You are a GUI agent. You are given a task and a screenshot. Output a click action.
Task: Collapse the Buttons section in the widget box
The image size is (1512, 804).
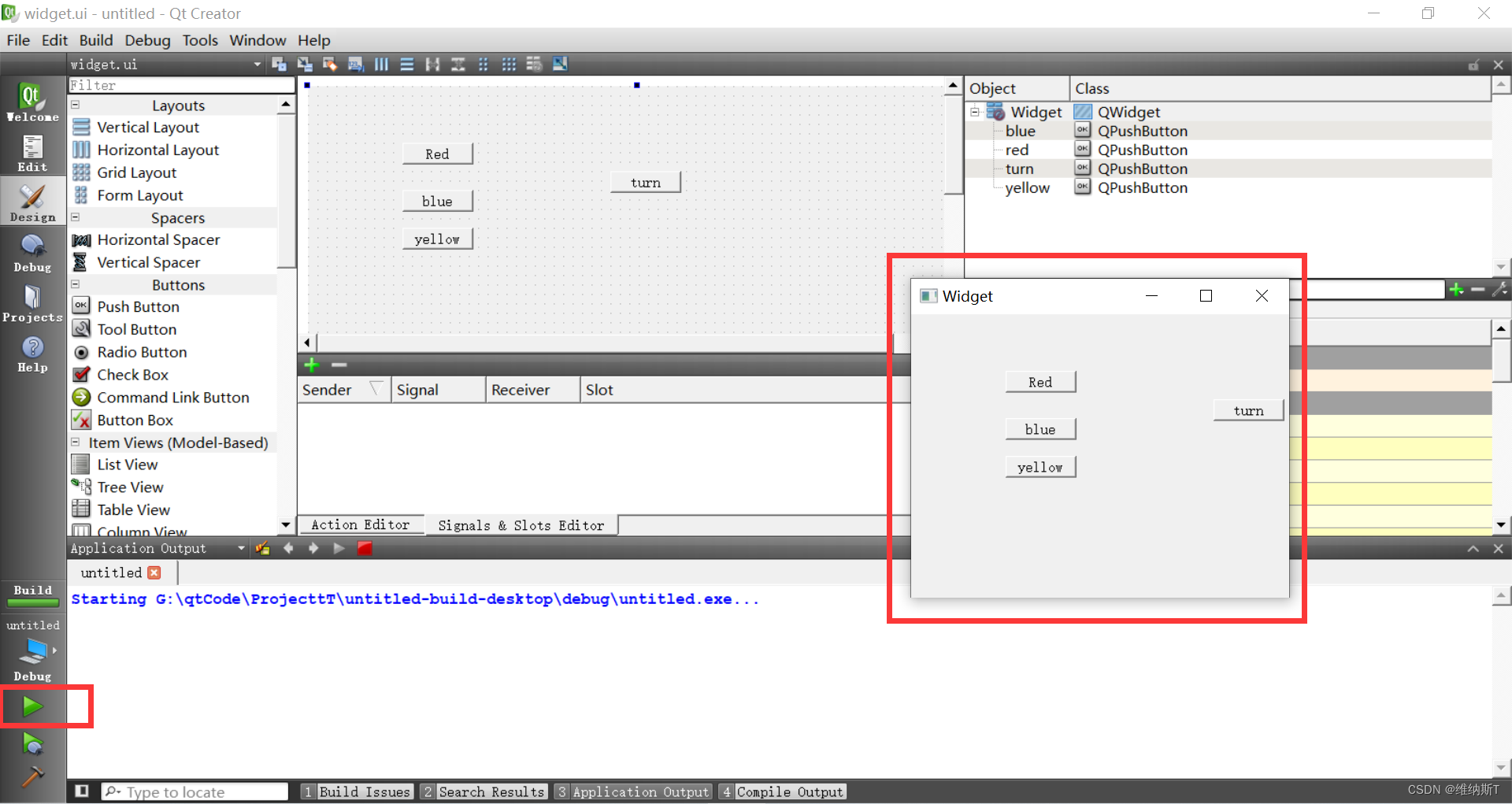[75, 284]
